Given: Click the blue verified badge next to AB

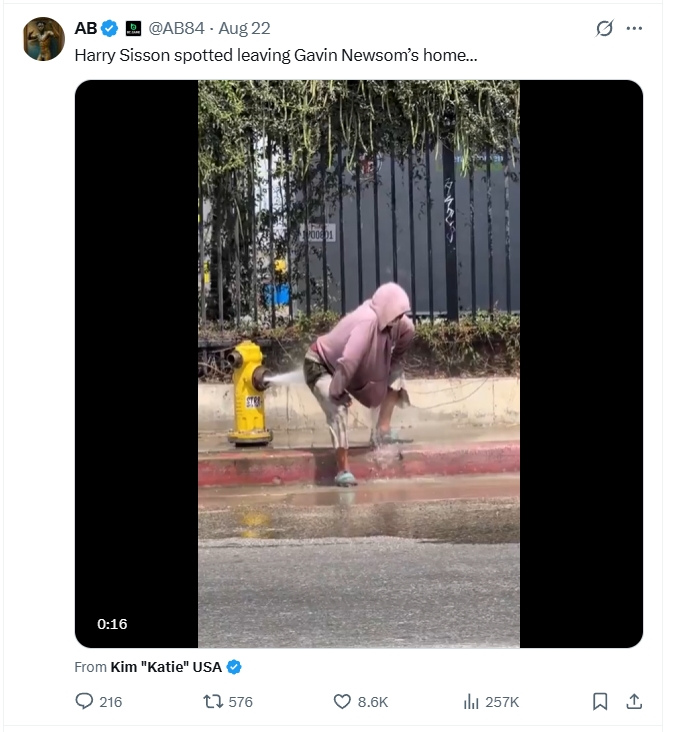Looking at the screenshot, I should coord(110,28).
